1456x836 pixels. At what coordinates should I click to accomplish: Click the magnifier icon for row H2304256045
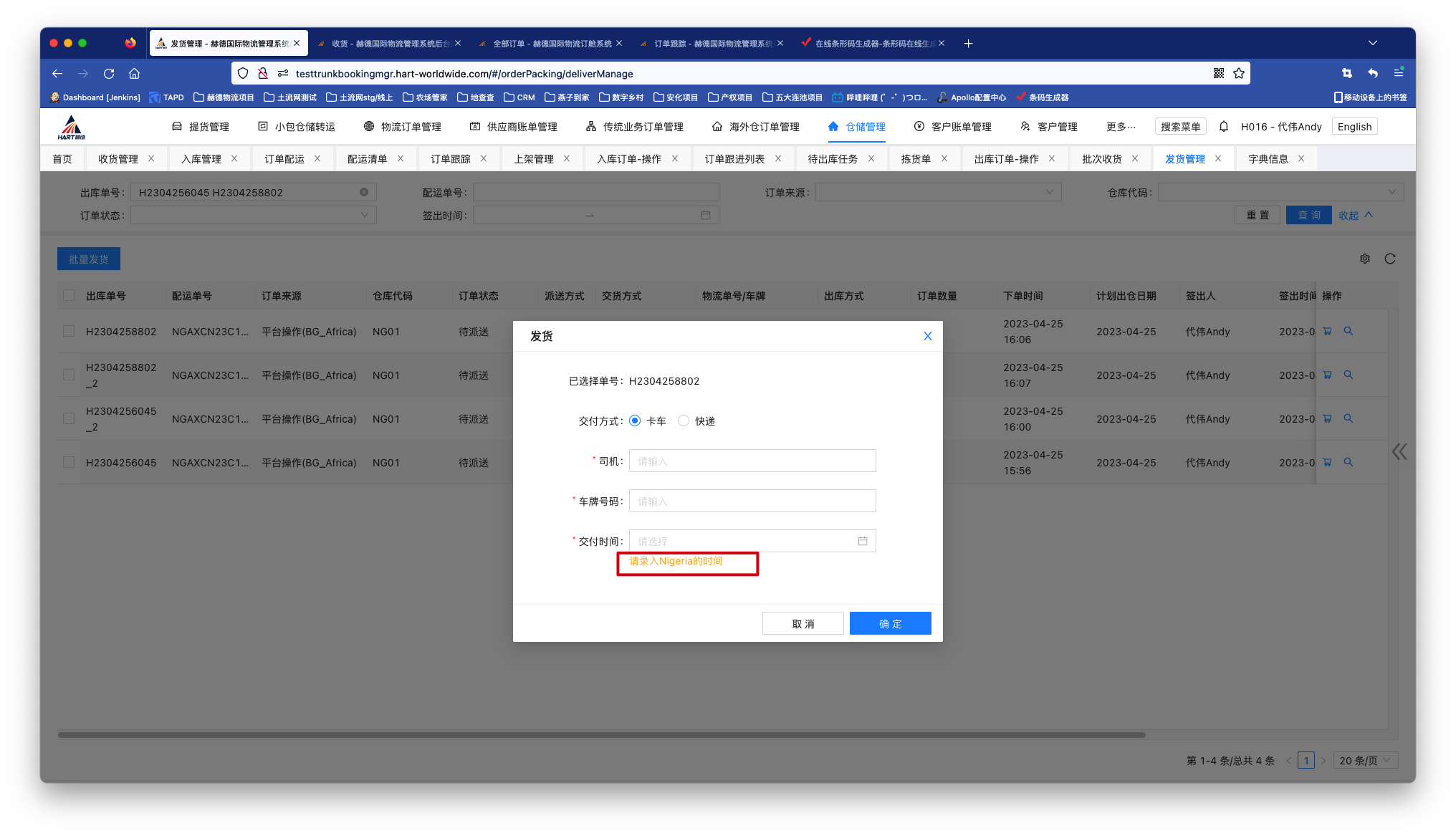click(x=1348, y=462)
